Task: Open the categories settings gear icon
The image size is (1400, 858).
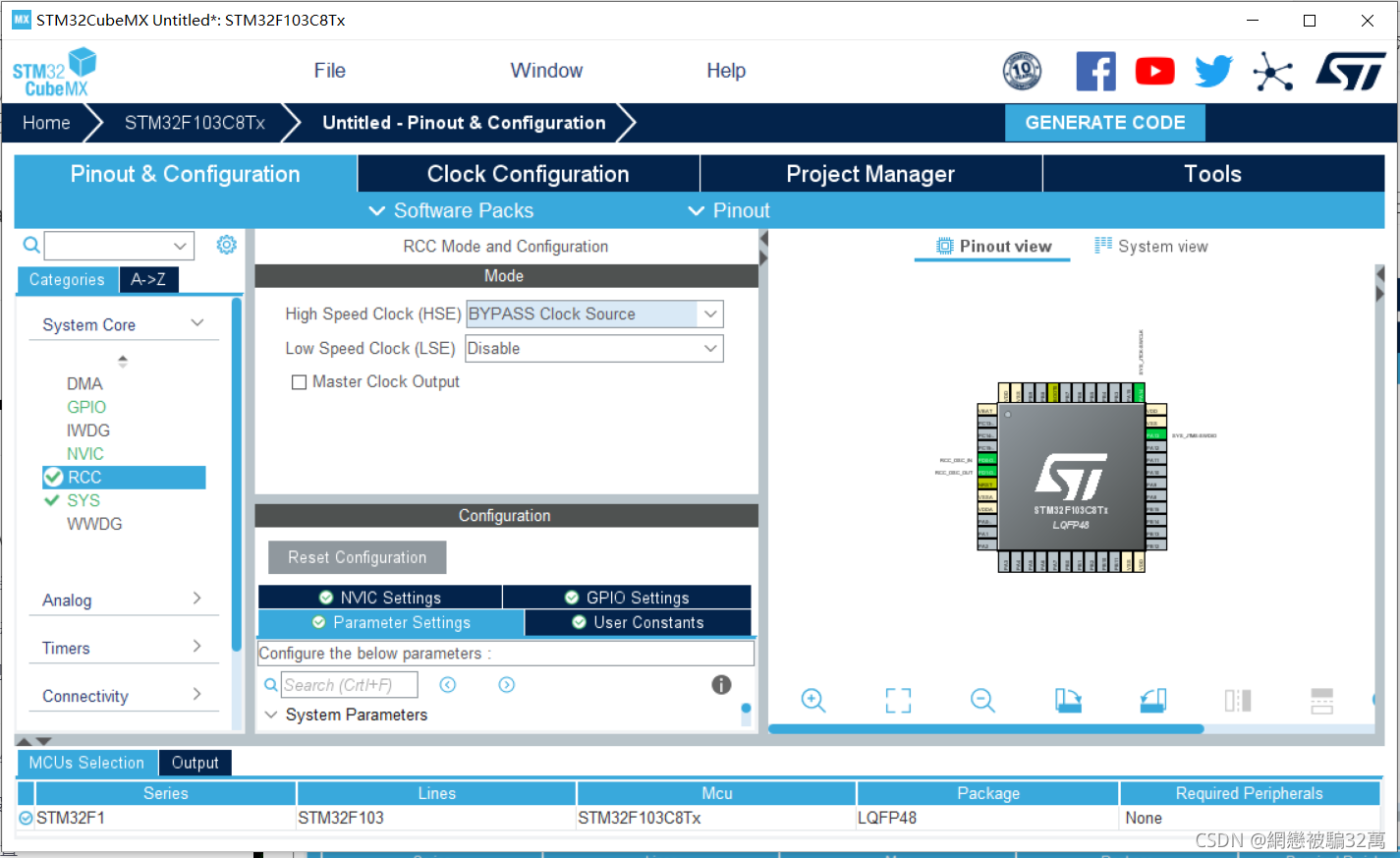Action: click(226, 245)
